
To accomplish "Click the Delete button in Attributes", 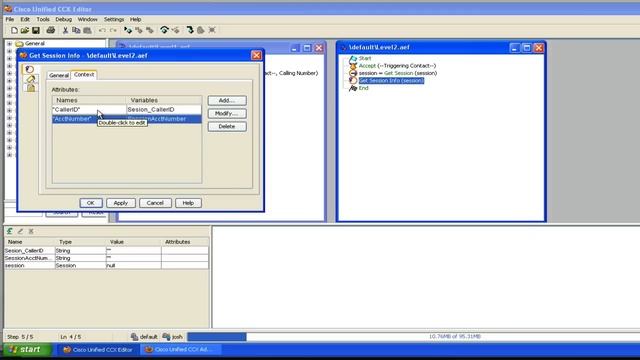I will [x=227, y=127].
